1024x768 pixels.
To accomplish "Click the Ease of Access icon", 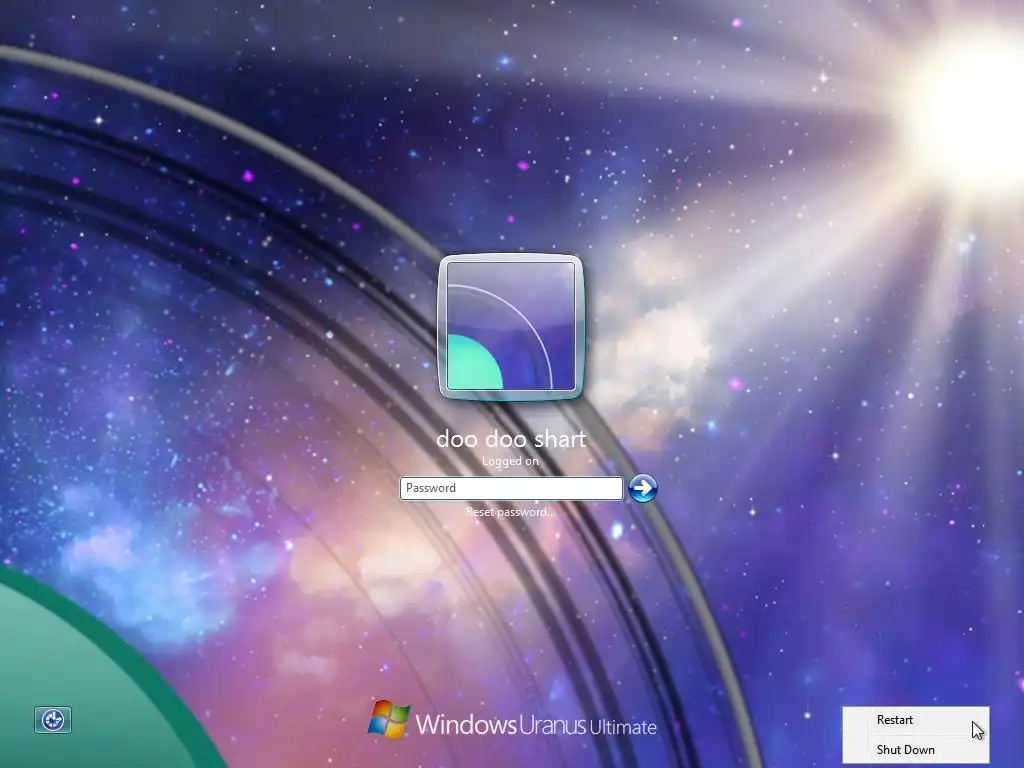I will click(x=53, y=720).
